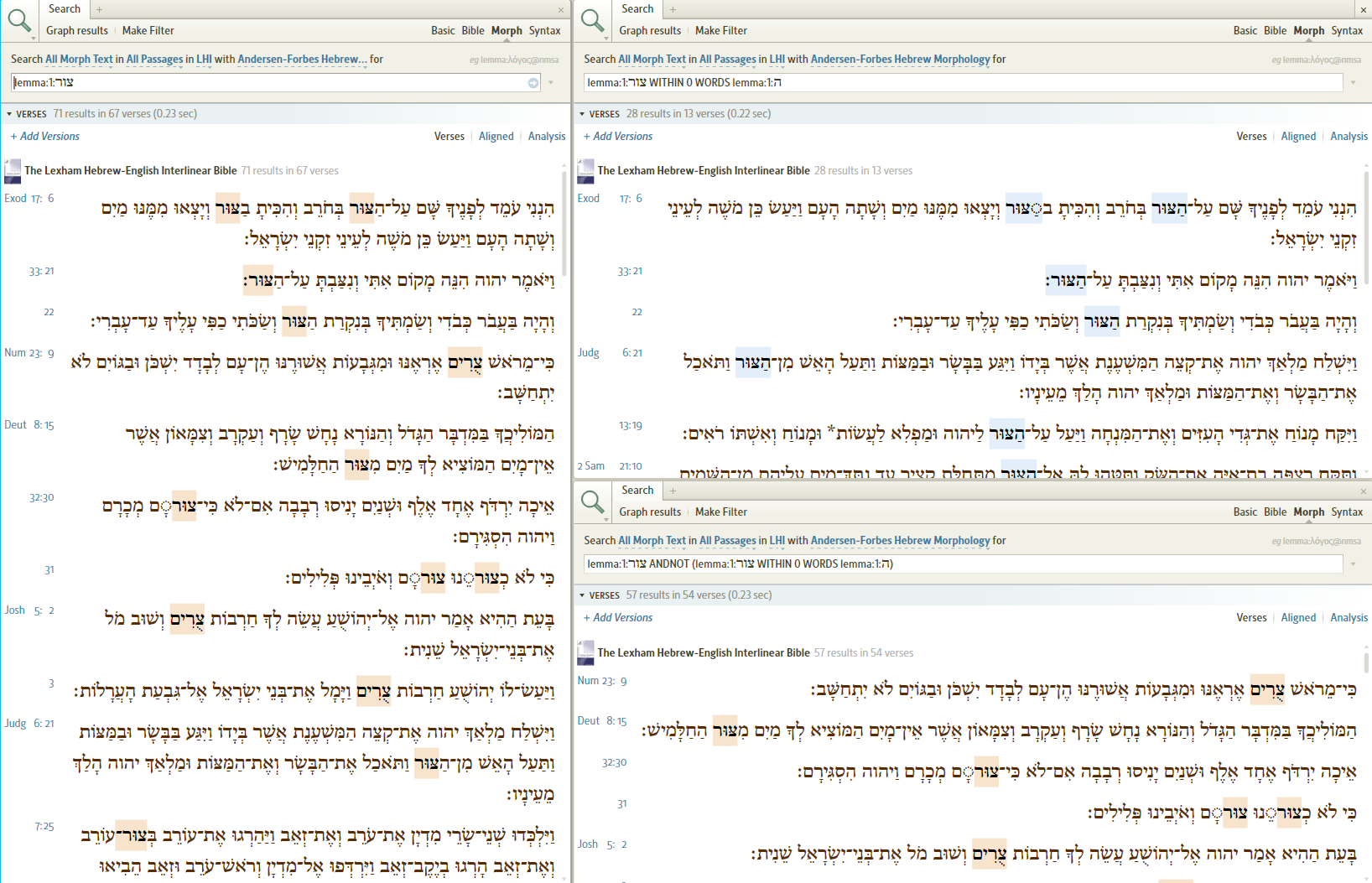
Task: Switch top-right results to Aligned view
Action: click(x=1298, y=136)
